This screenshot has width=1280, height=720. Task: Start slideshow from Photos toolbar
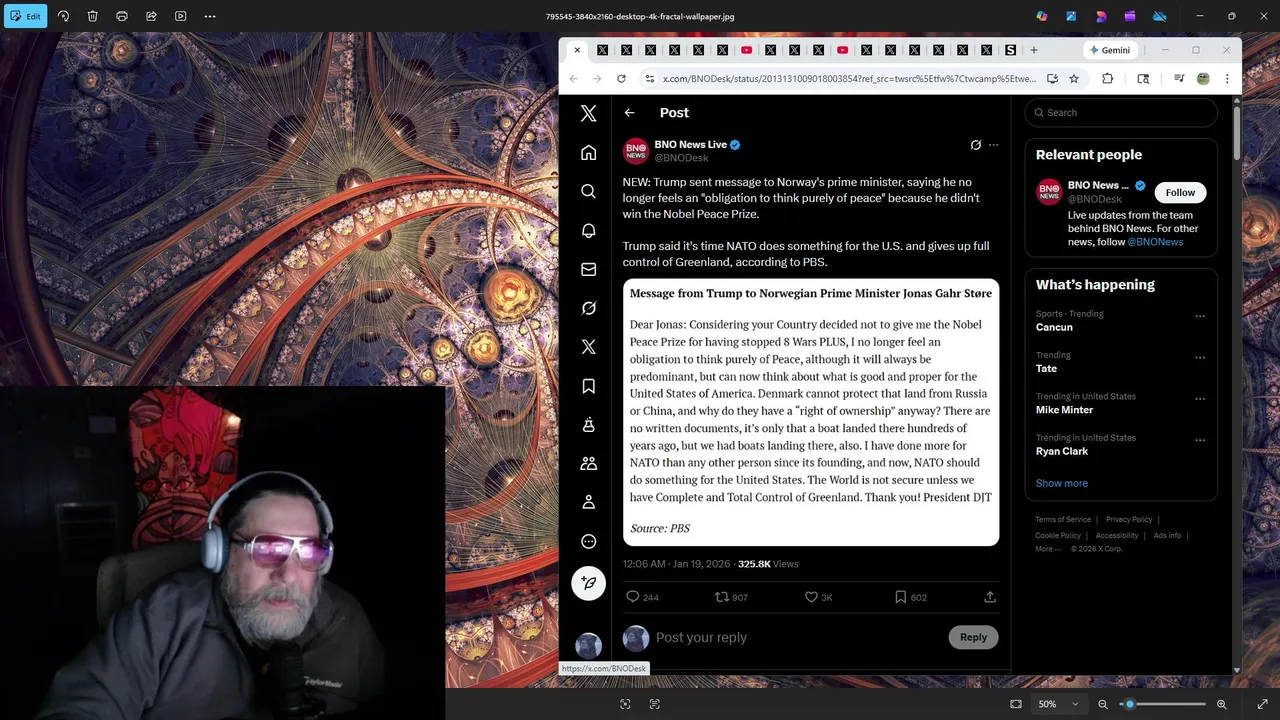tap(180, 16)
